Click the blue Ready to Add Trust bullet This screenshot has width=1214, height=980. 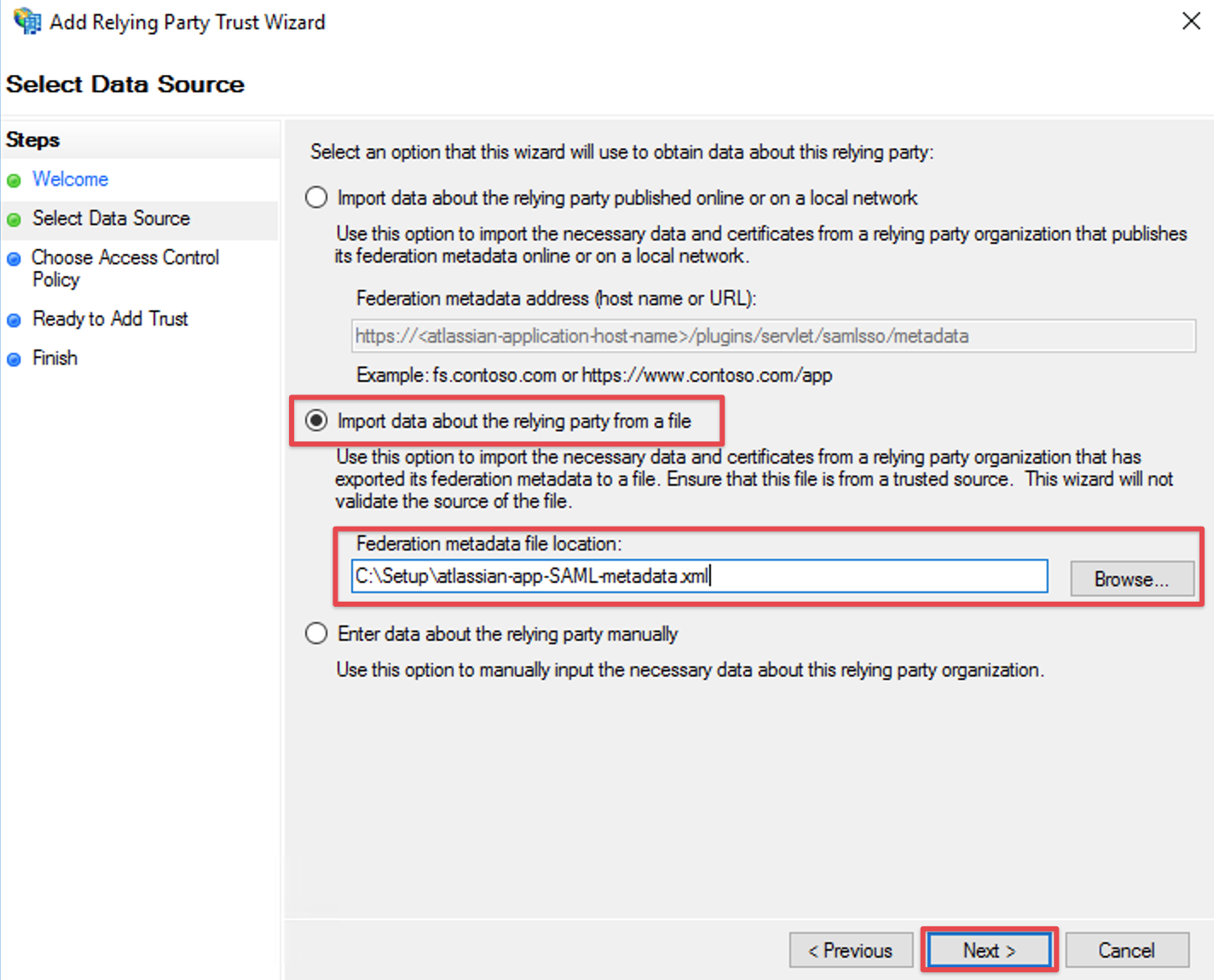(14, 320)
